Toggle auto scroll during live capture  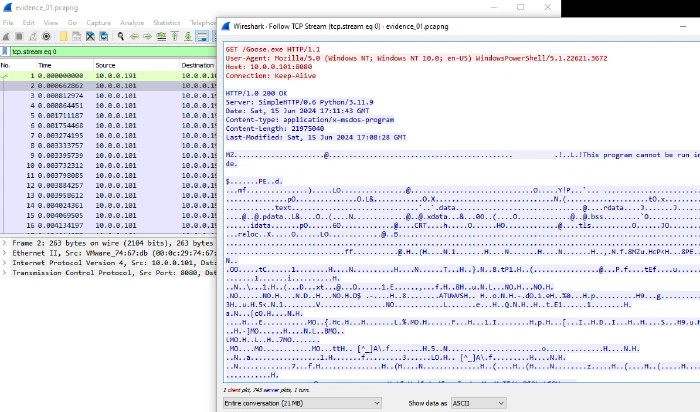pos(202,37)
